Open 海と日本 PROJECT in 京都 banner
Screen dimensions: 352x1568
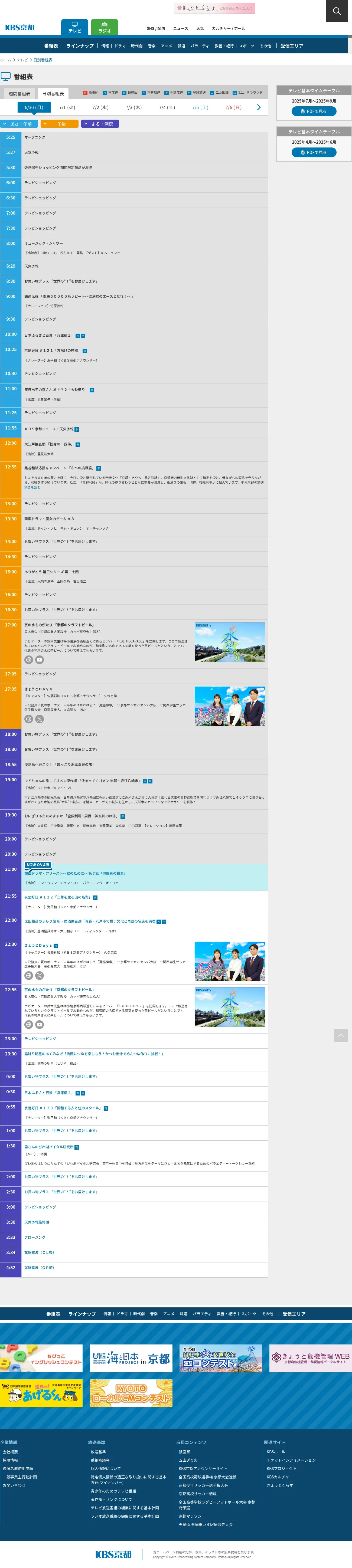131,1359
